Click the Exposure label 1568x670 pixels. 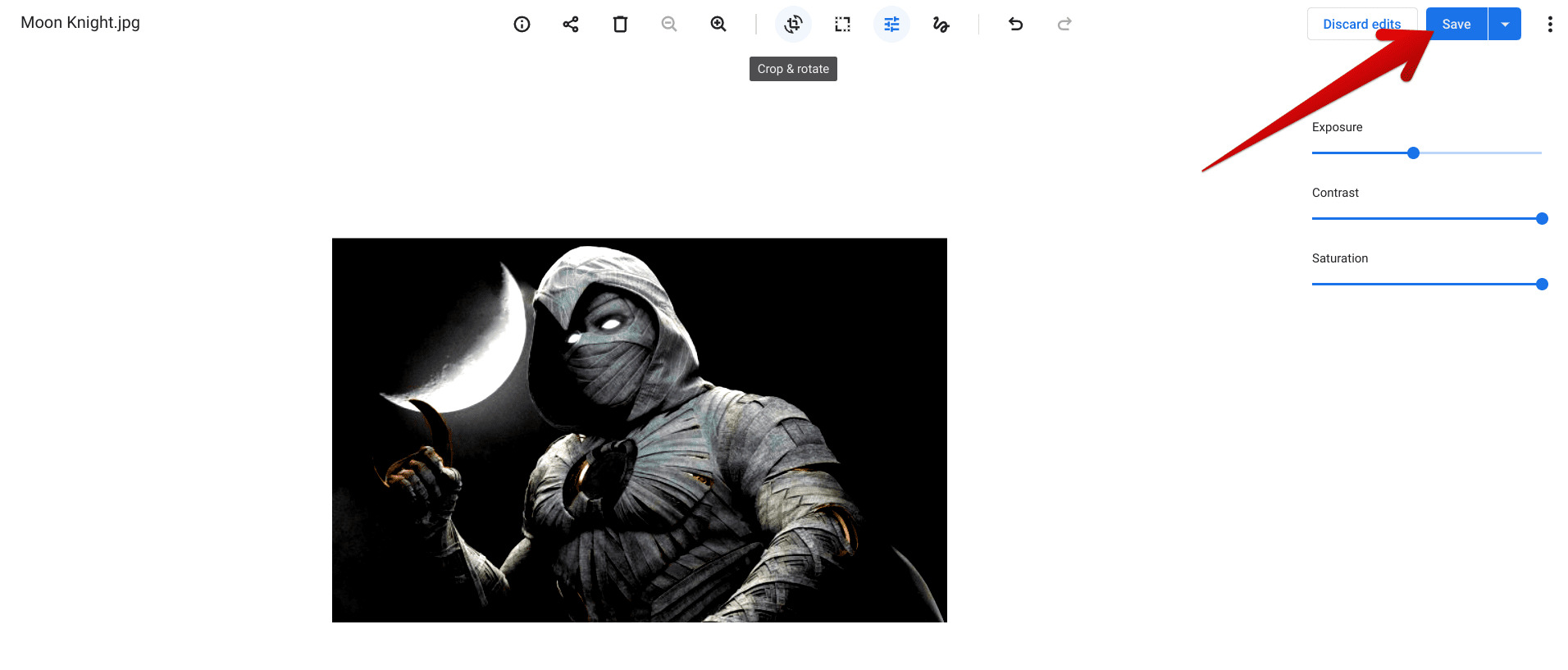(1337, 127)
